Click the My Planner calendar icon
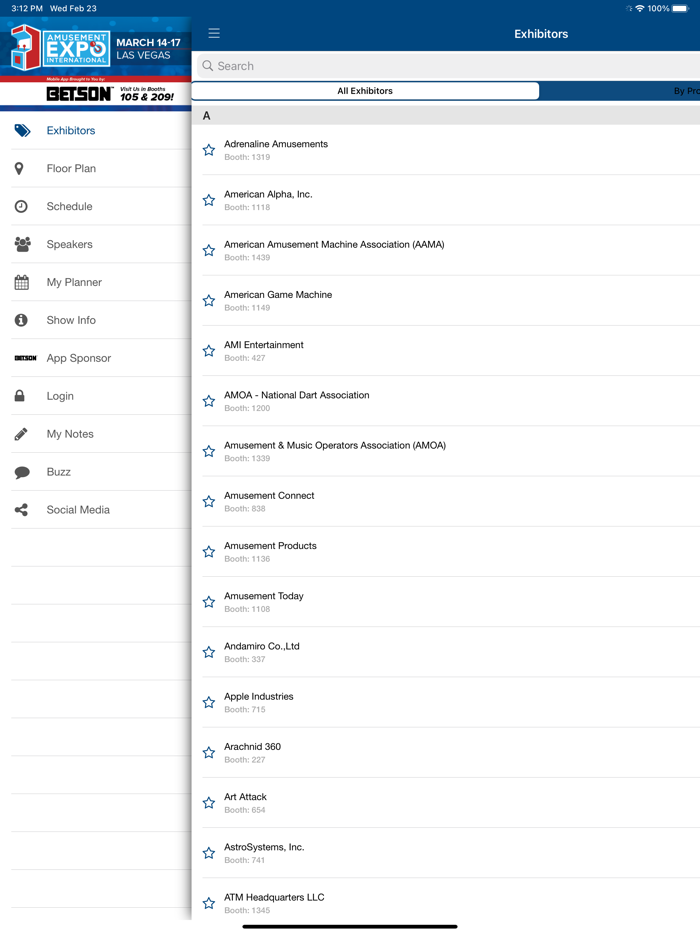700x934 pixels. [x=21, y=283]
